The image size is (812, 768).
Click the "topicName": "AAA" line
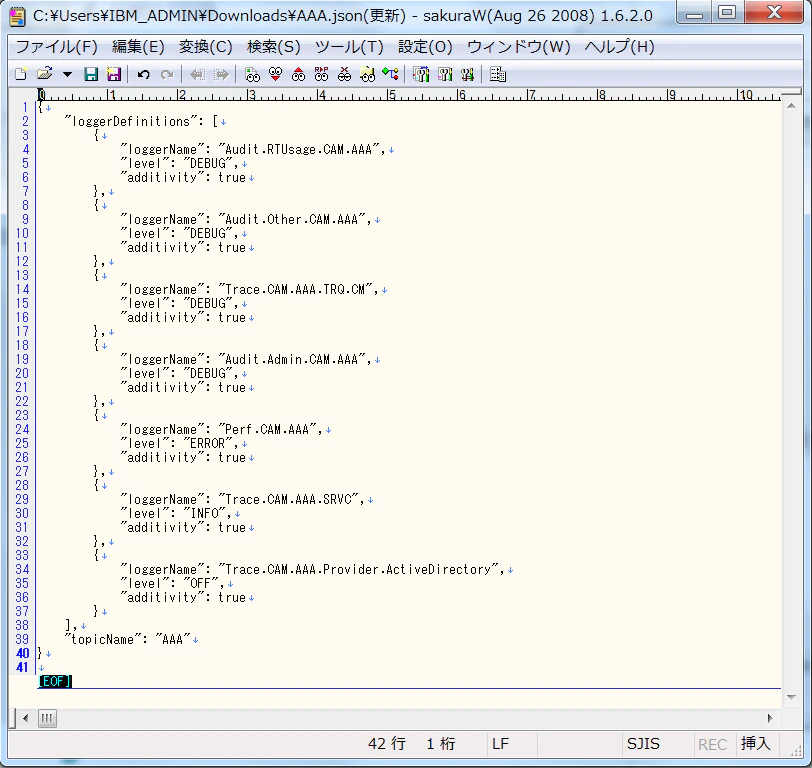coord(127,640)
